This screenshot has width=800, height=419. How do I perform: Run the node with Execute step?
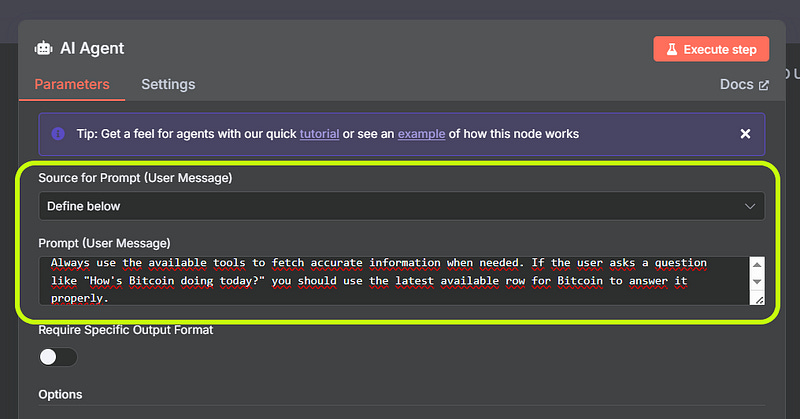click(711, 49)
